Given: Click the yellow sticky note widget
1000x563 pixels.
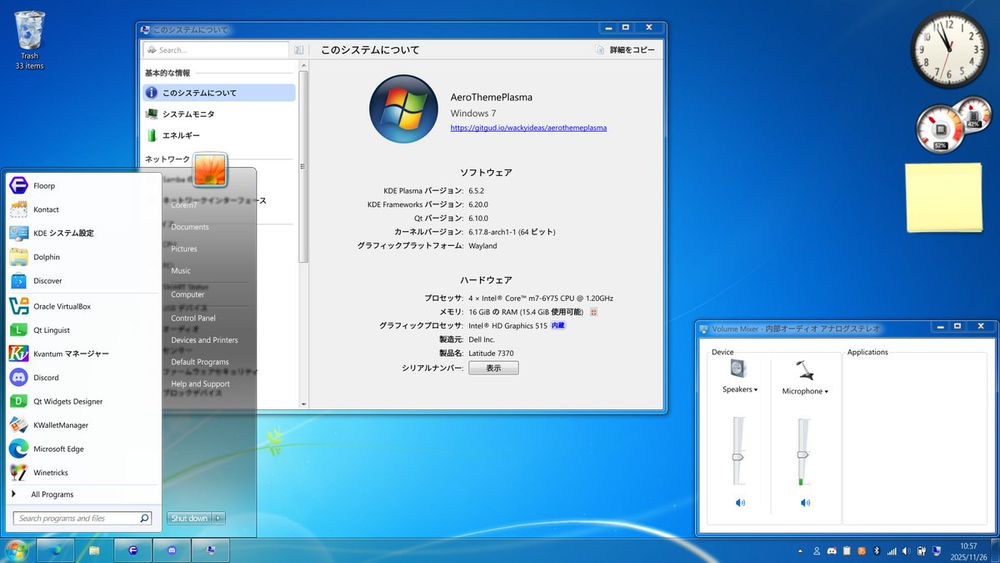Looking at the screenshot, I should tap(944, 198).
